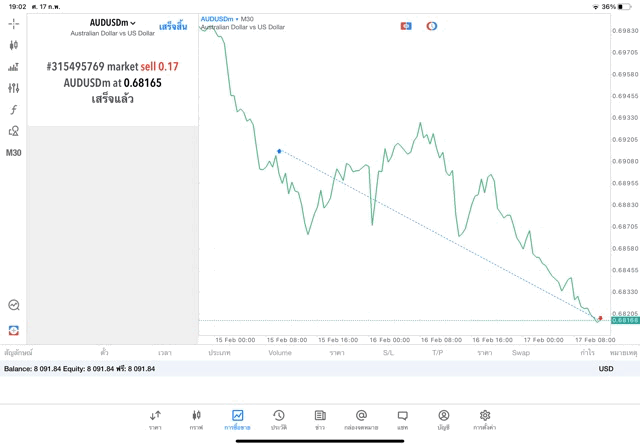Sort by Swap column header
The image size is (640, 447).
coord(521,353)
